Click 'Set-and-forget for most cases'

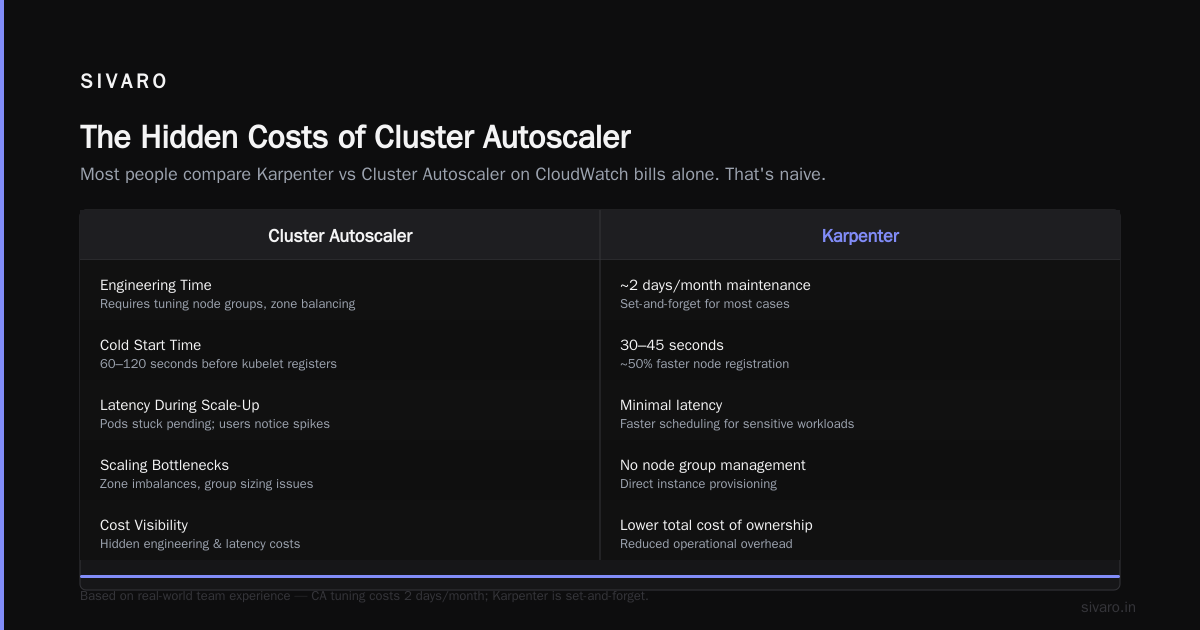pyautogui.click(x=705, y=304)
